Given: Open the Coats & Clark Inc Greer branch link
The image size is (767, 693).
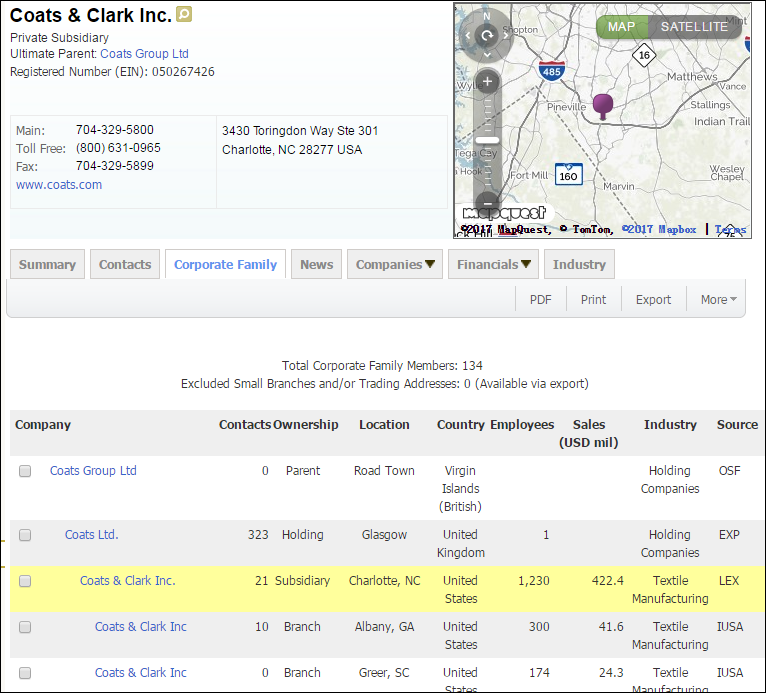Looking at the screenshot, I should (140, 672).
